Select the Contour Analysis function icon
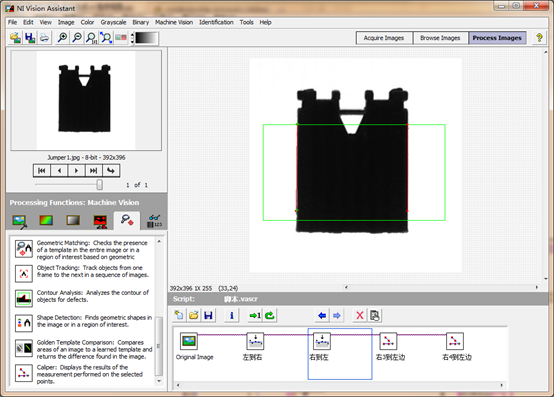 [24, 299]
